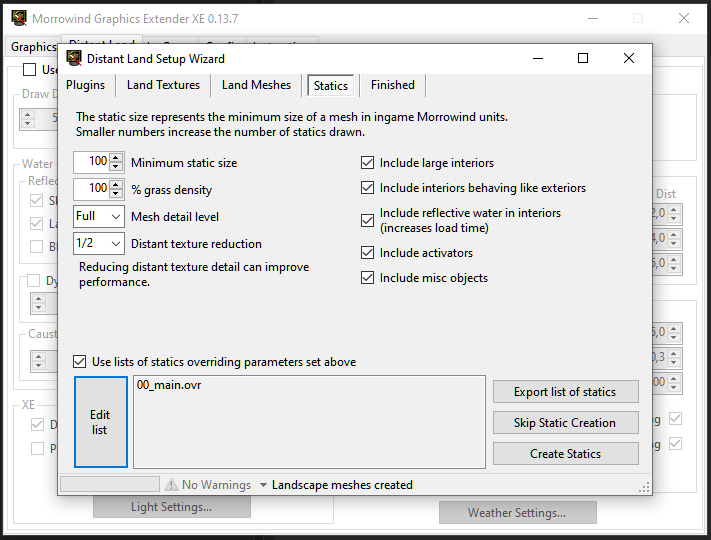Uncheck Include misc objects
The height and width of the screenshot is (540, 711).
tap(368, 278)
